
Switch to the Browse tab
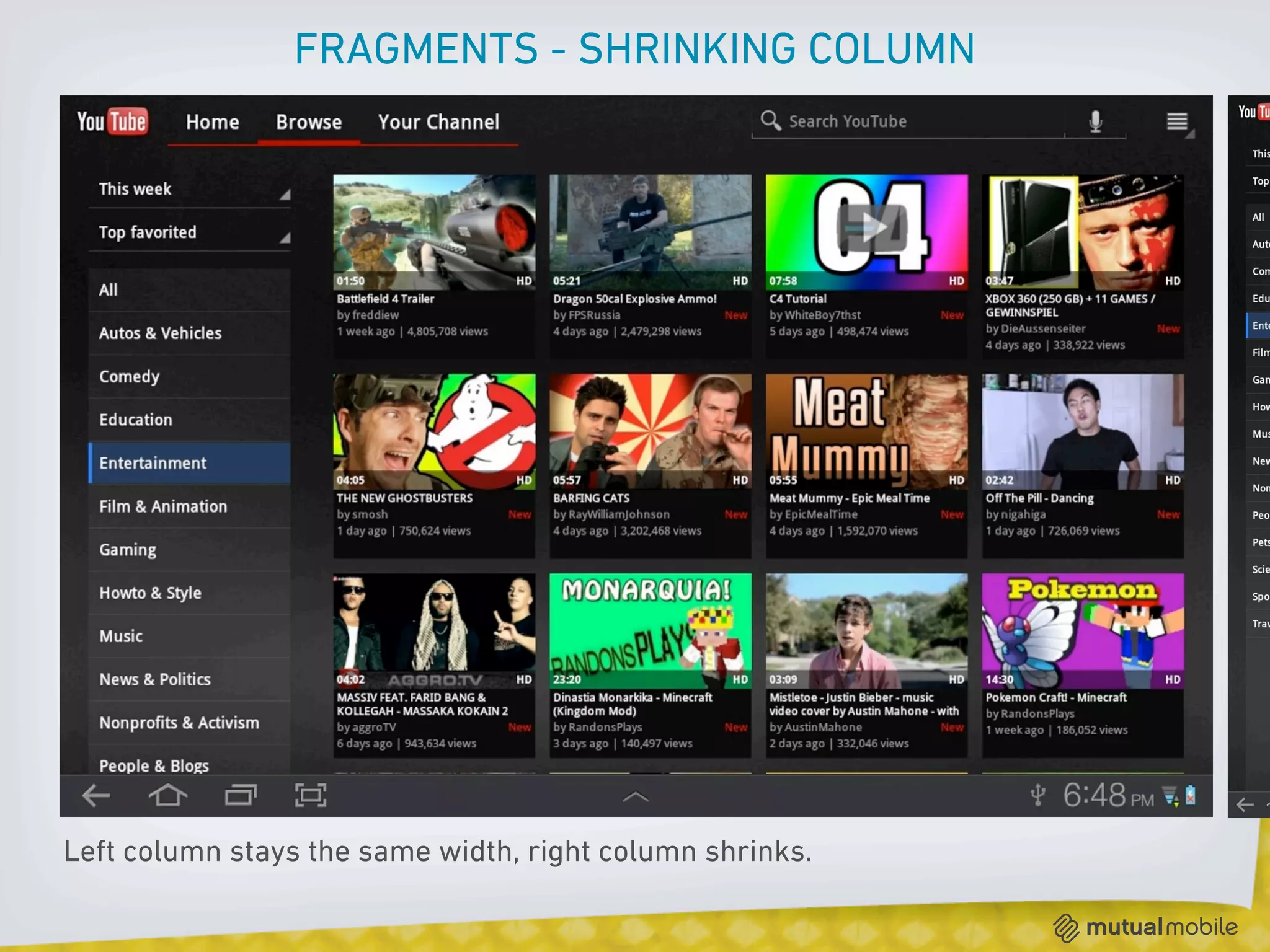pos(309,122)
